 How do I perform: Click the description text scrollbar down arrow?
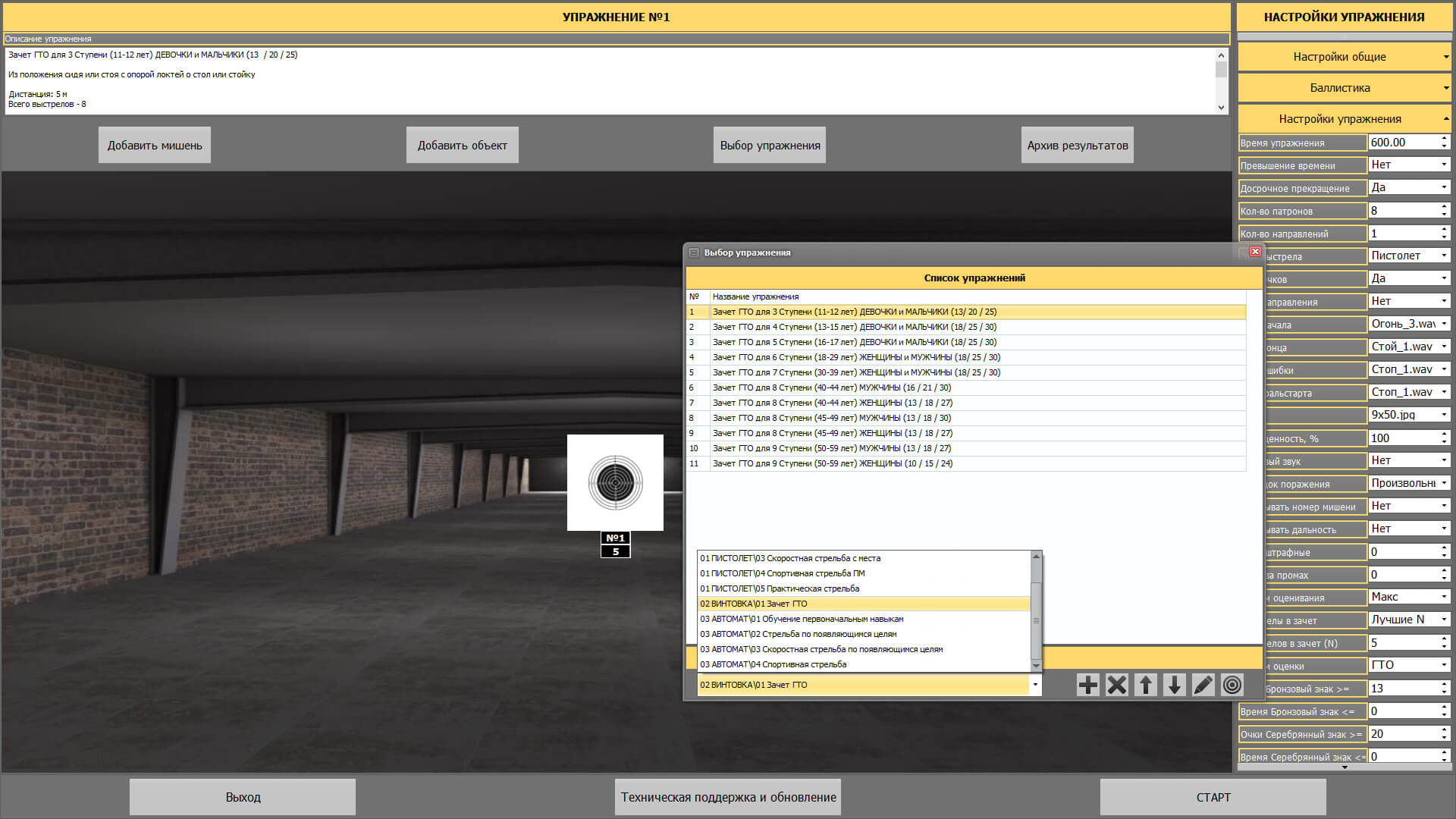click(1221, 108)
